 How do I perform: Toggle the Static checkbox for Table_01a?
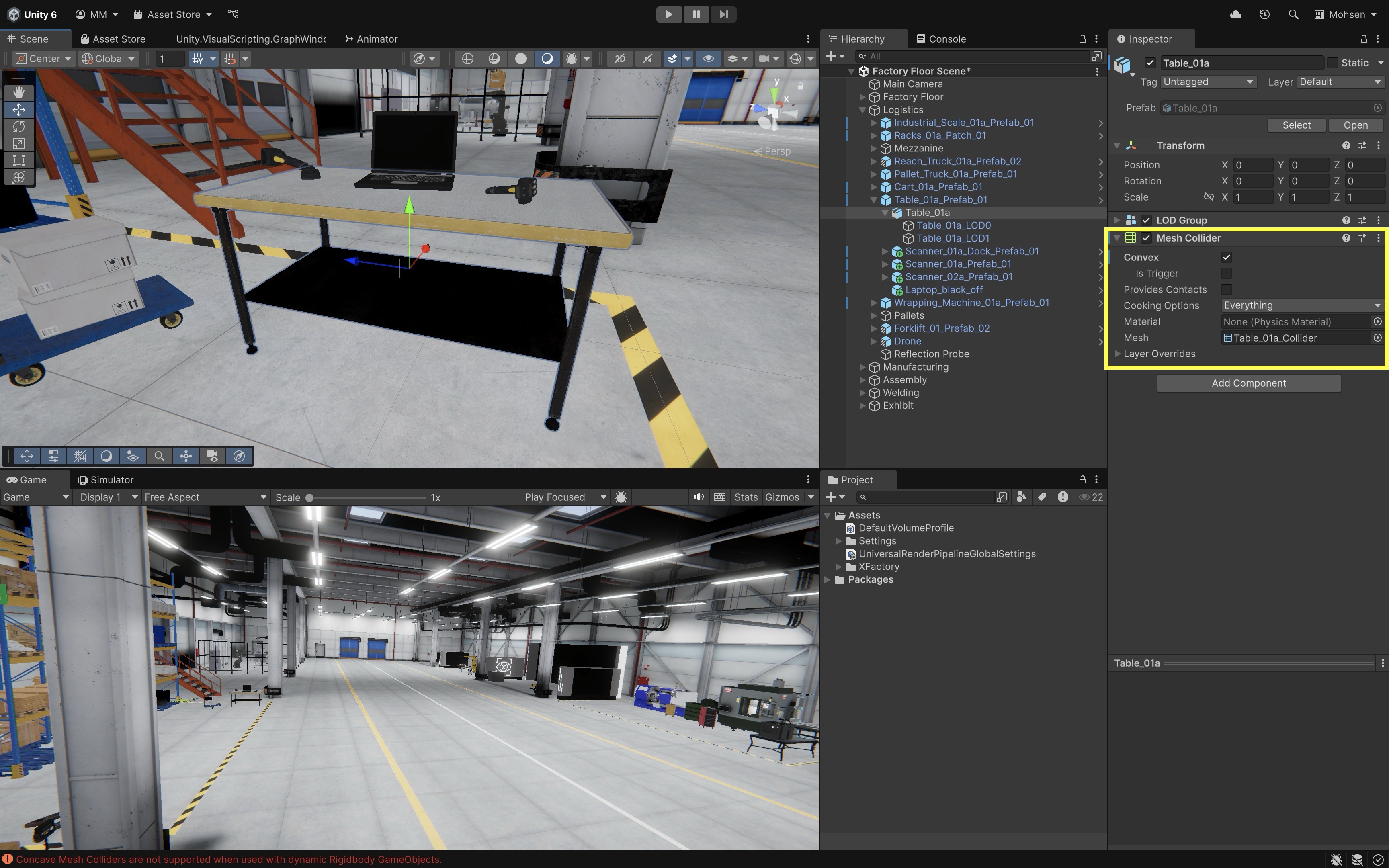(1333, 63)
